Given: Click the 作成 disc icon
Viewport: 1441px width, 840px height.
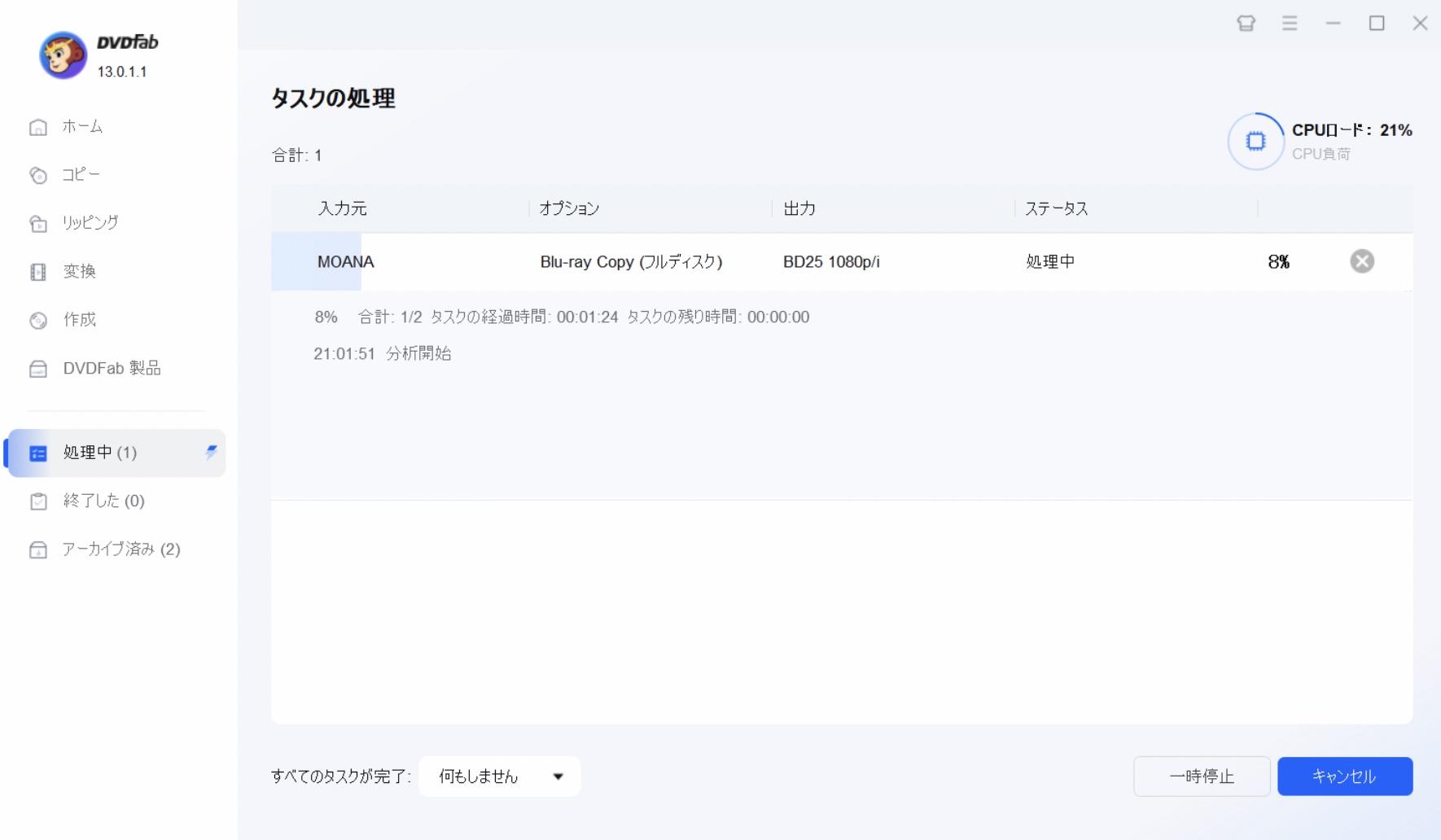Looking at the screenshot, I should [x=38, y=320].
